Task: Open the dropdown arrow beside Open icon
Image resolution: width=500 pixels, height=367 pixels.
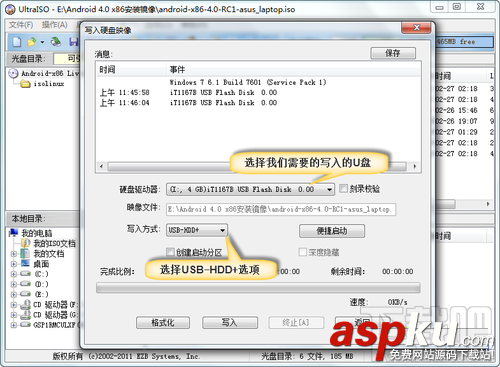Action: point(42,42)
